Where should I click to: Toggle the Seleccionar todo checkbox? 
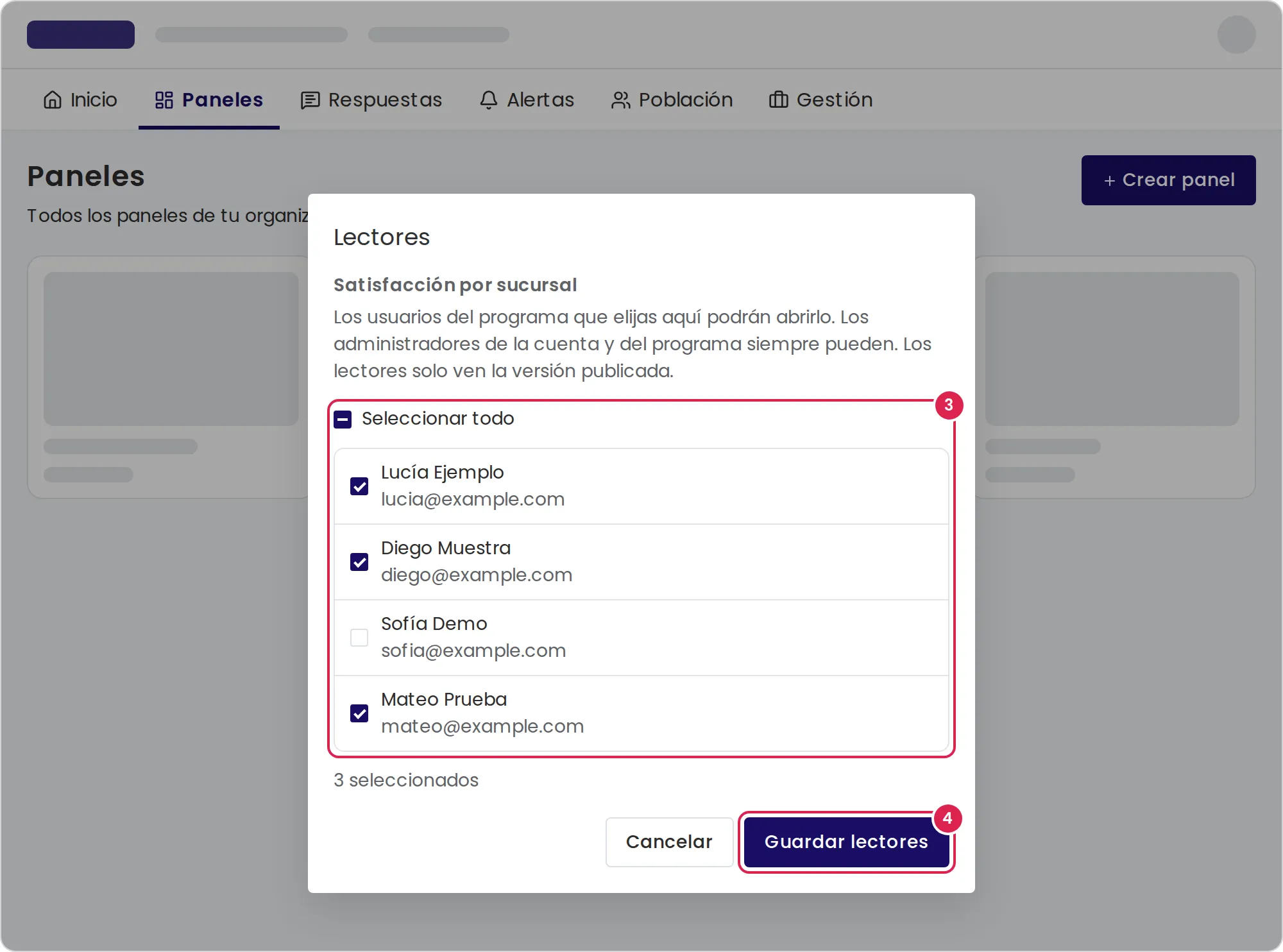tap(343, 420)
